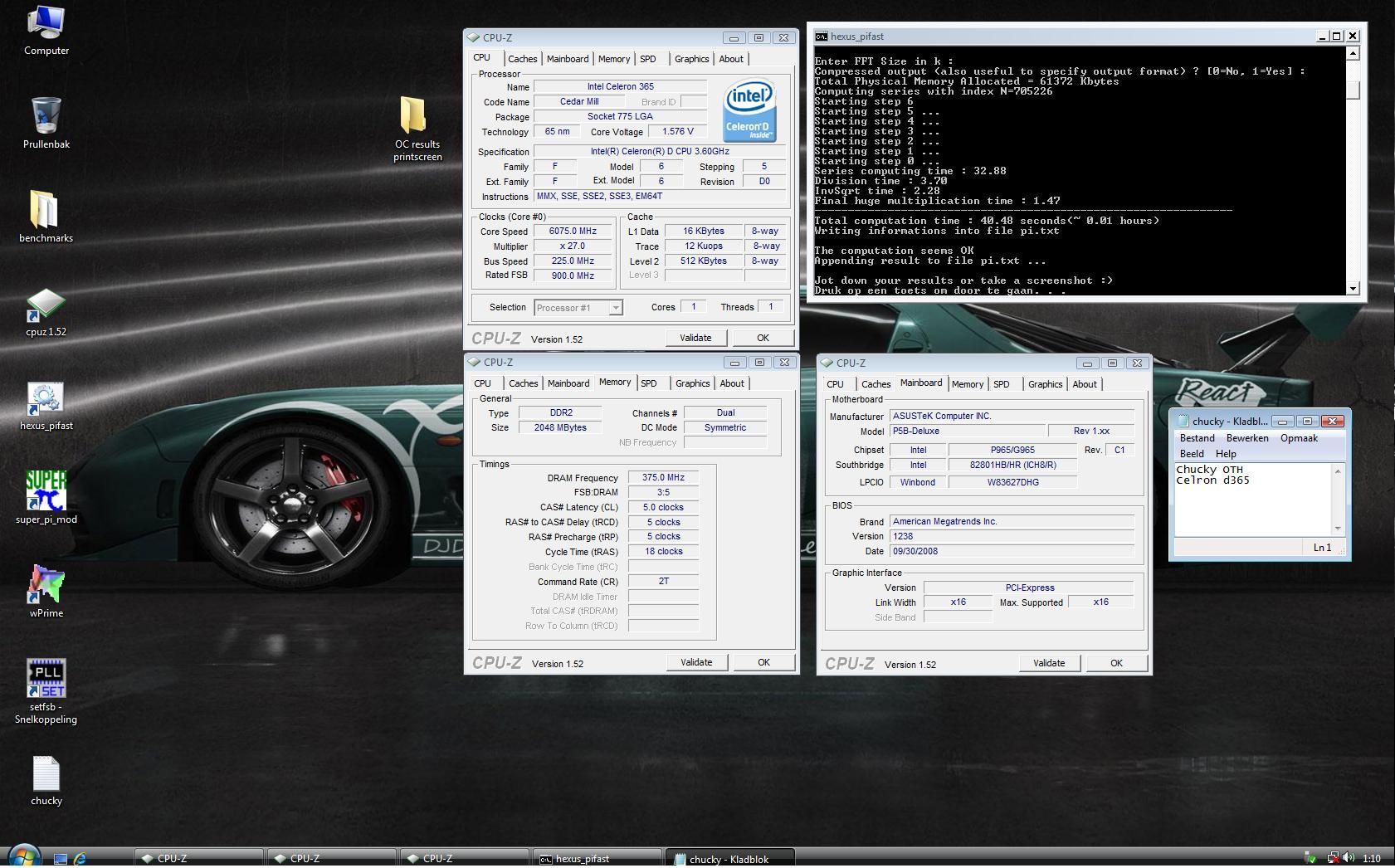The image size is (1395, 868).
Task: Click the Core Speed 6075.0 MHz value
Action: (573, 232)
